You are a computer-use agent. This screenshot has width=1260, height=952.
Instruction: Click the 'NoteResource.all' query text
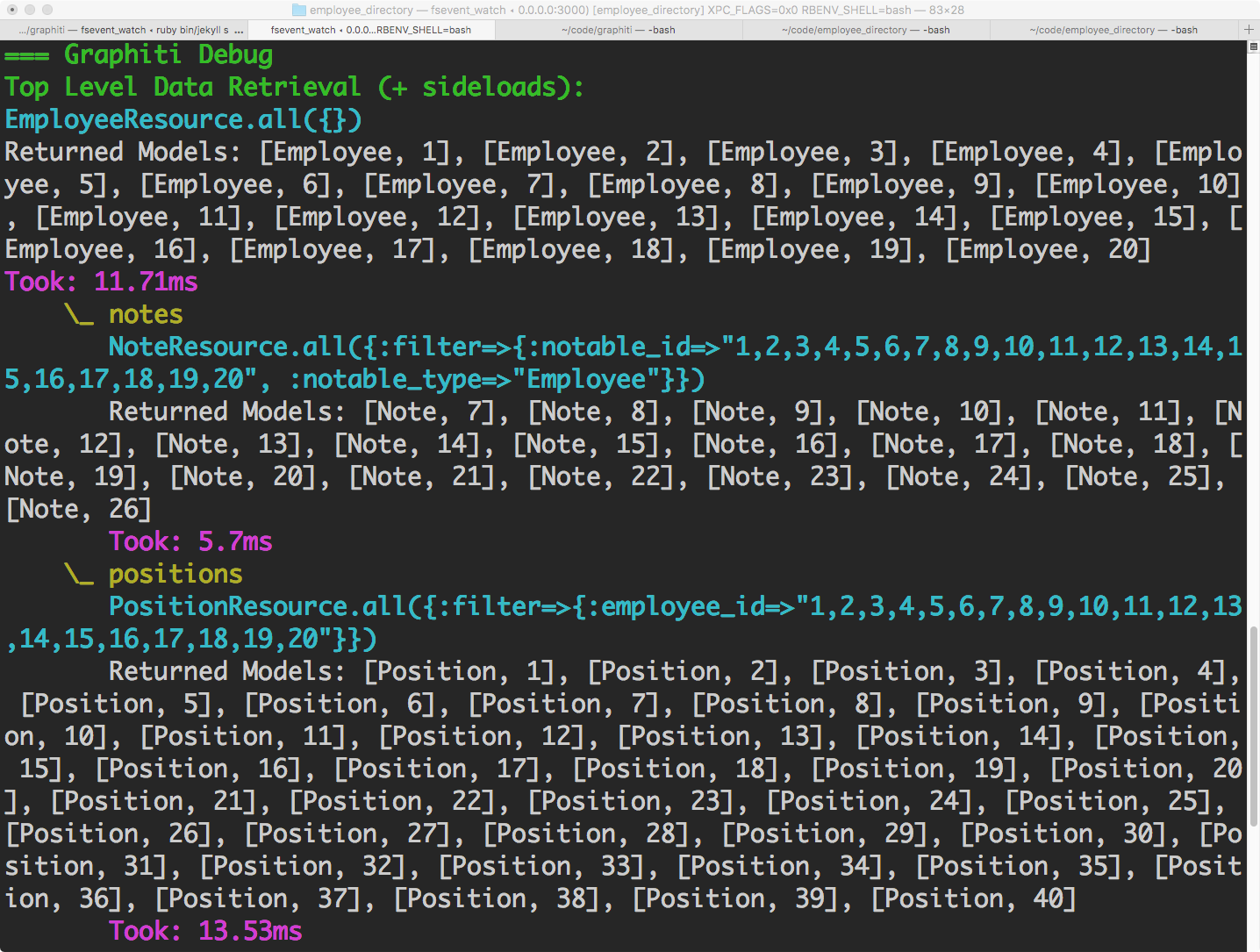coord(228,347)
